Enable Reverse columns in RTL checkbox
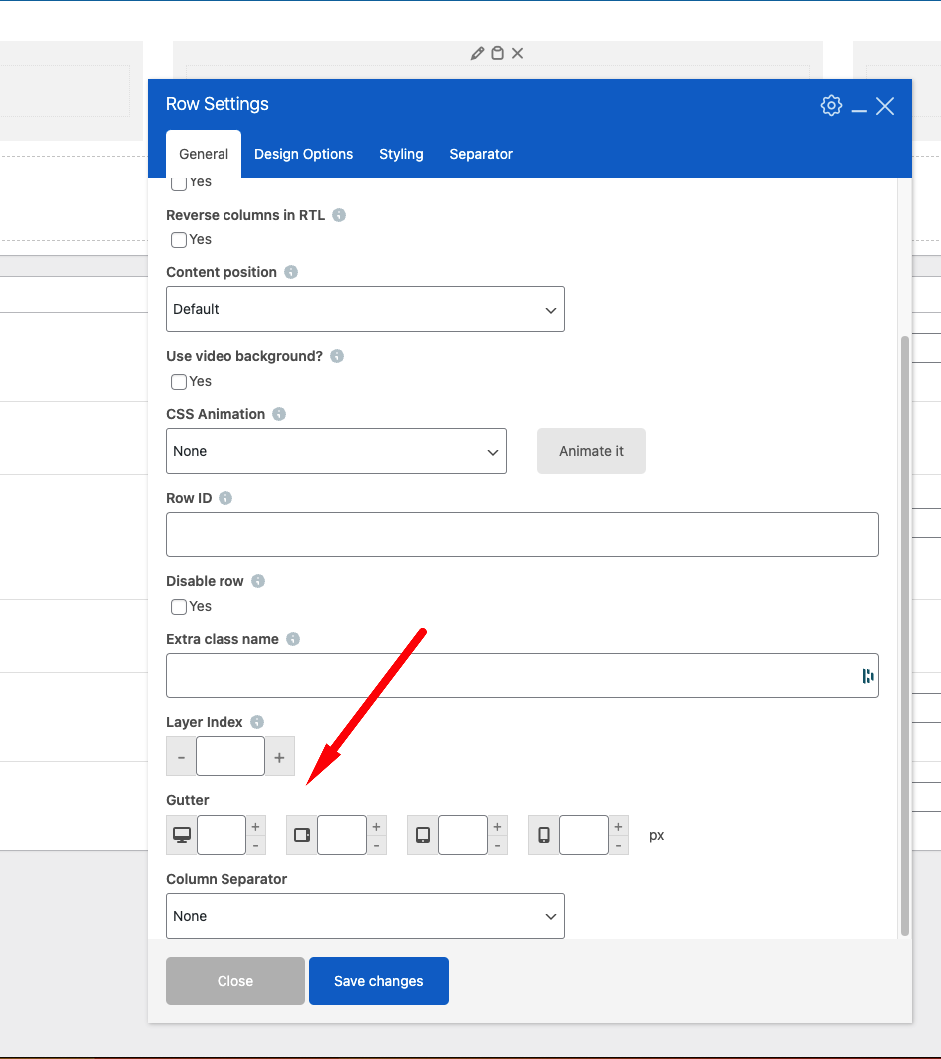Screen dimensions: 941x1059 point(179,240)
